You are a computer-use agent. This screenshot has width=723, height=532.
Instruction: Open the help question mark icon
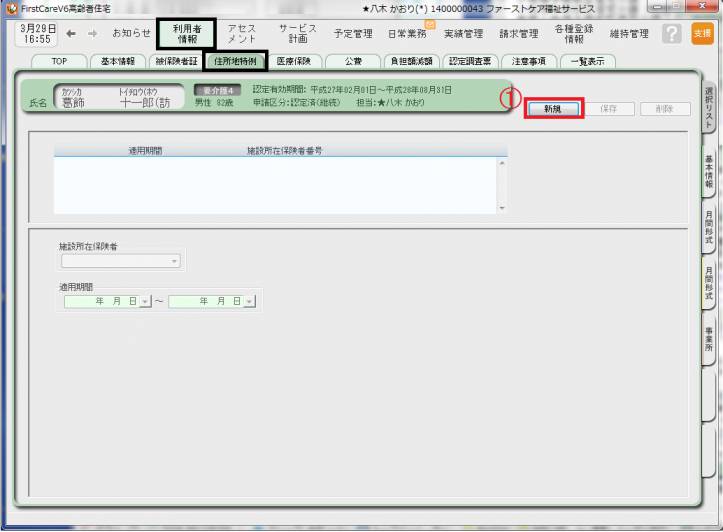(673, 33)
